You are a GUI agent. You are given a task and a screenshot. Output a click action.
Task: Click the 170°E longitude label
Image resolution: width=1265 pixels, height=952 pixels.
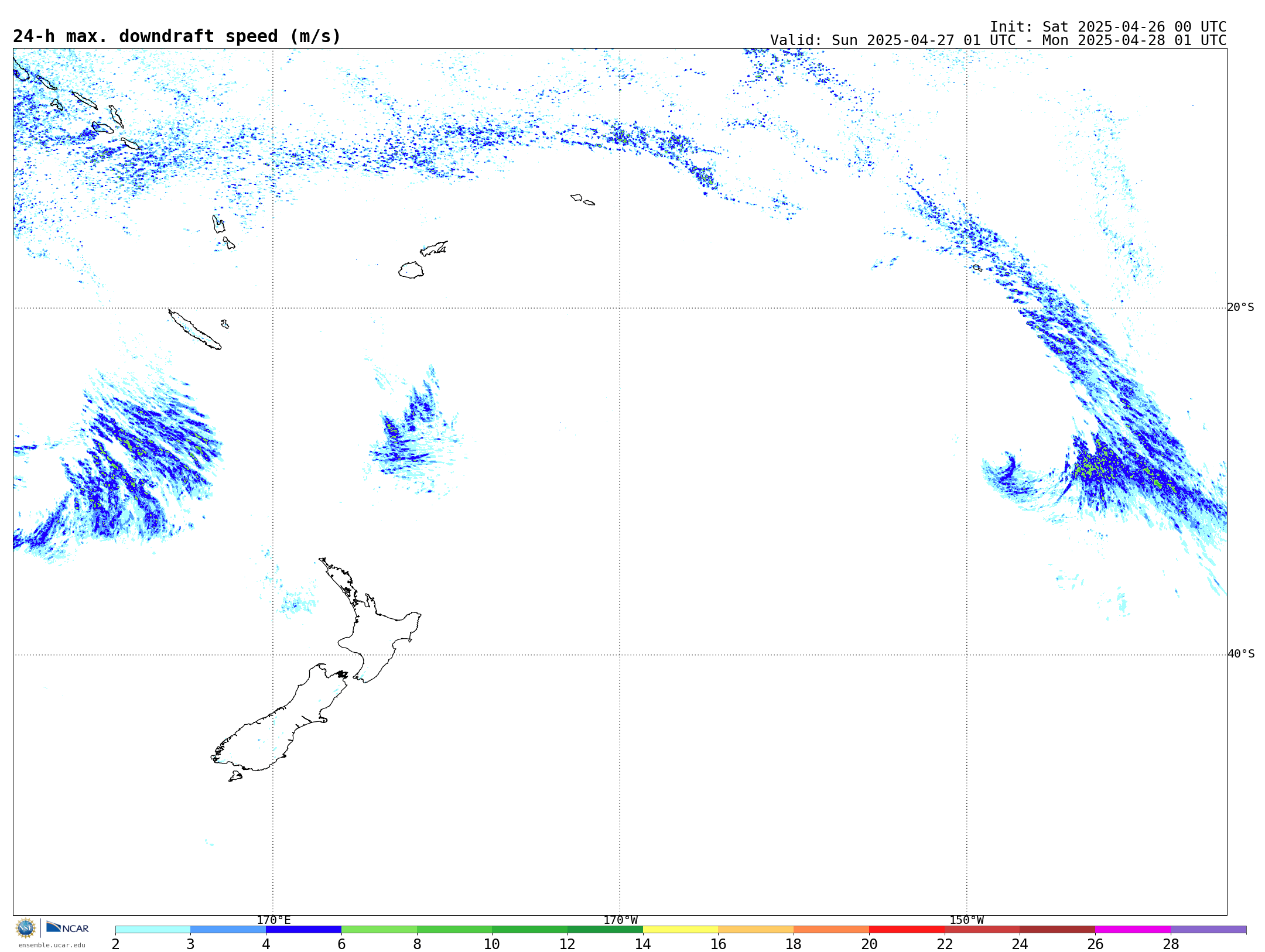pyautogui.click(x=273, y=920)
